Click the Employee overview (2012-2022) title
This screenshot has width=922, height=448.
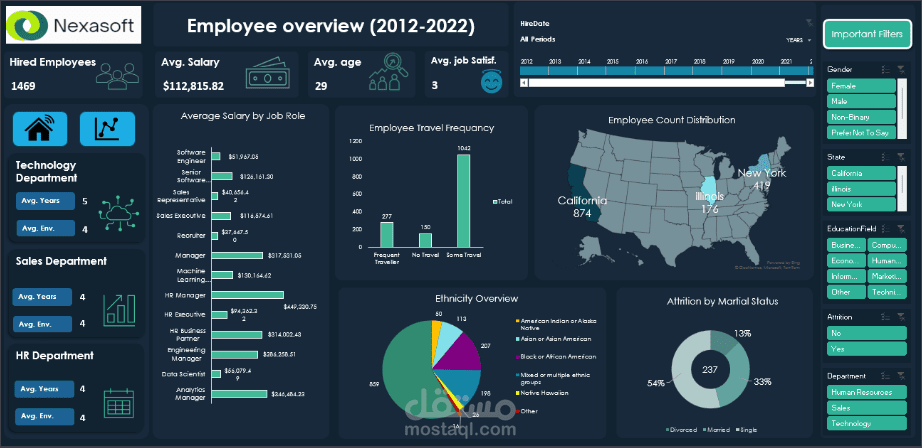point(331,26)
